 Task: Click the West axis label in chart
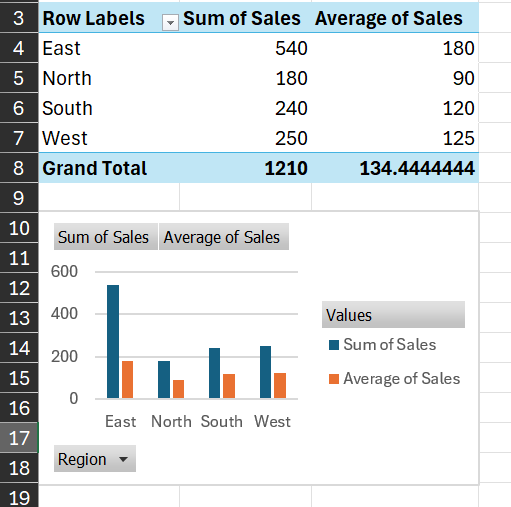(272, 421)
